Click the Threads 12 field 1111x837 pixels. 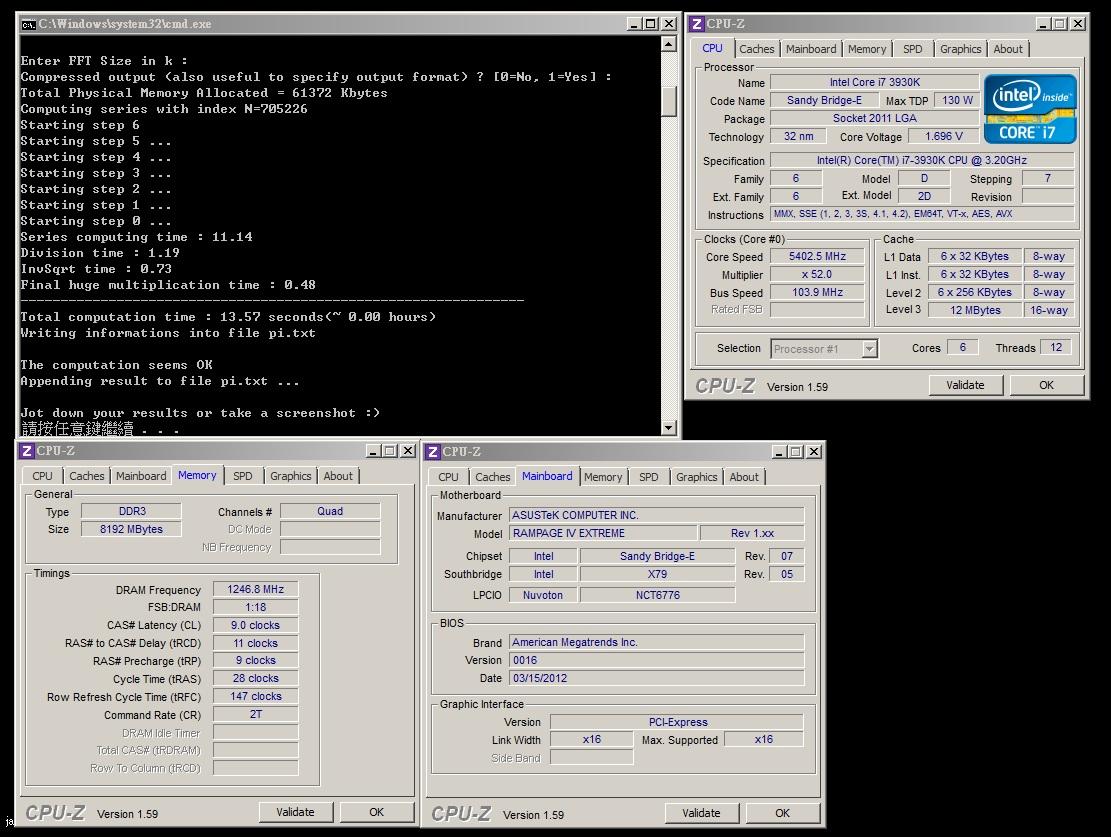[1055, 347]
